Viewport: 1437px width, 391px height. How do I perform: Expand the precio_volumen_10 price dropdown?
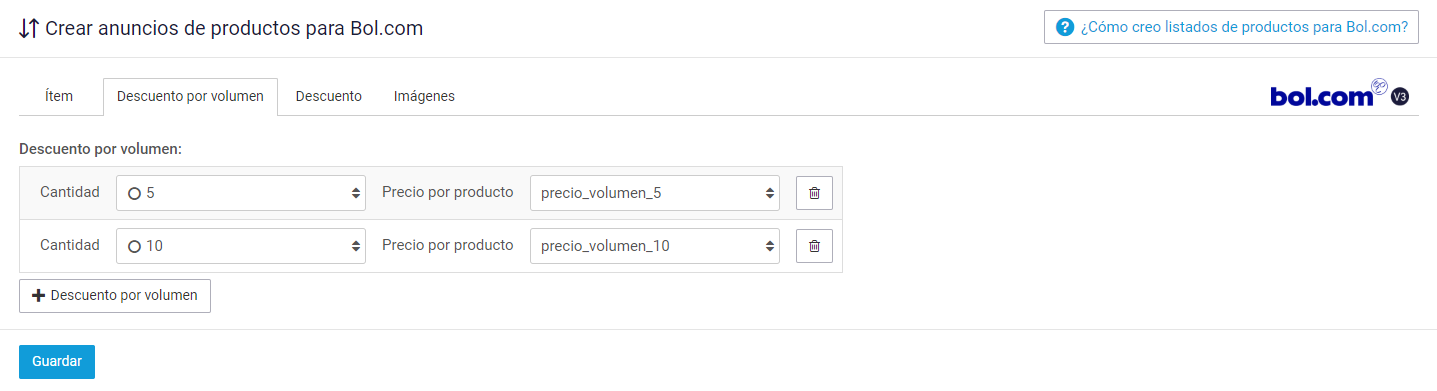(x=655, y=245)
